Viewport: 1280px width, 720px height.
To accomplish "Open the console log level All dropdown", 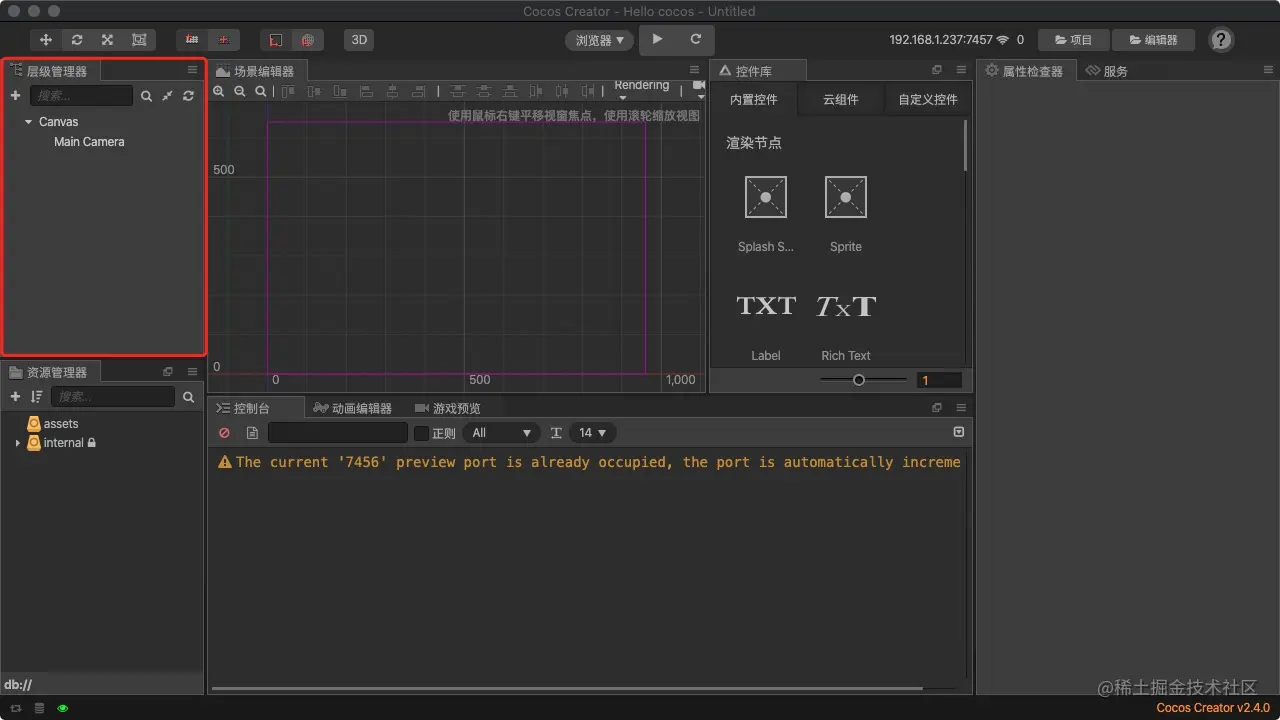I will pyautogui.click(x=501, y=433).
